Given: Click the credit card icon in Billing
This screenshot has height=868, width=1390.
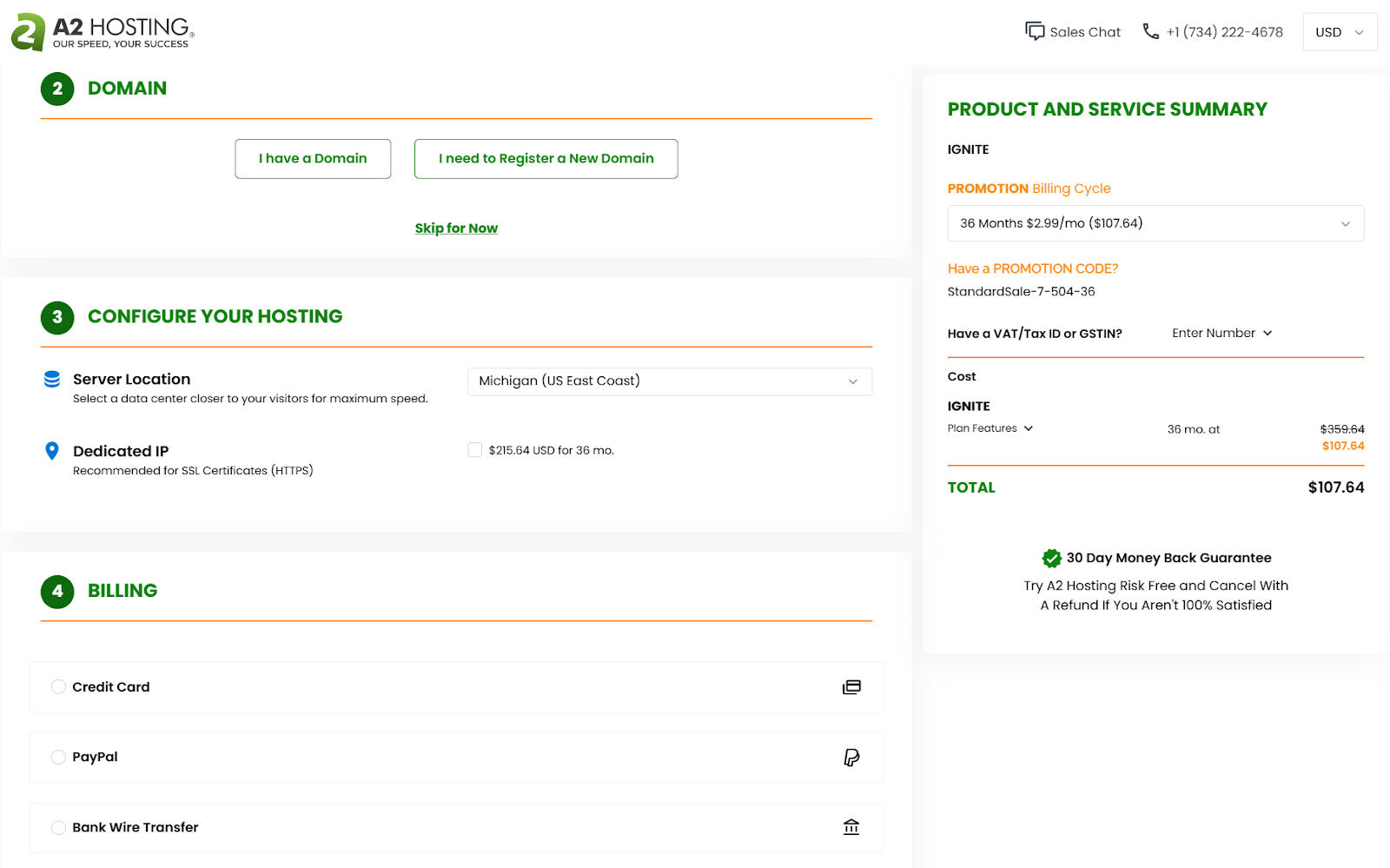Looking at the screenshot, I should [x=851, y=686].
